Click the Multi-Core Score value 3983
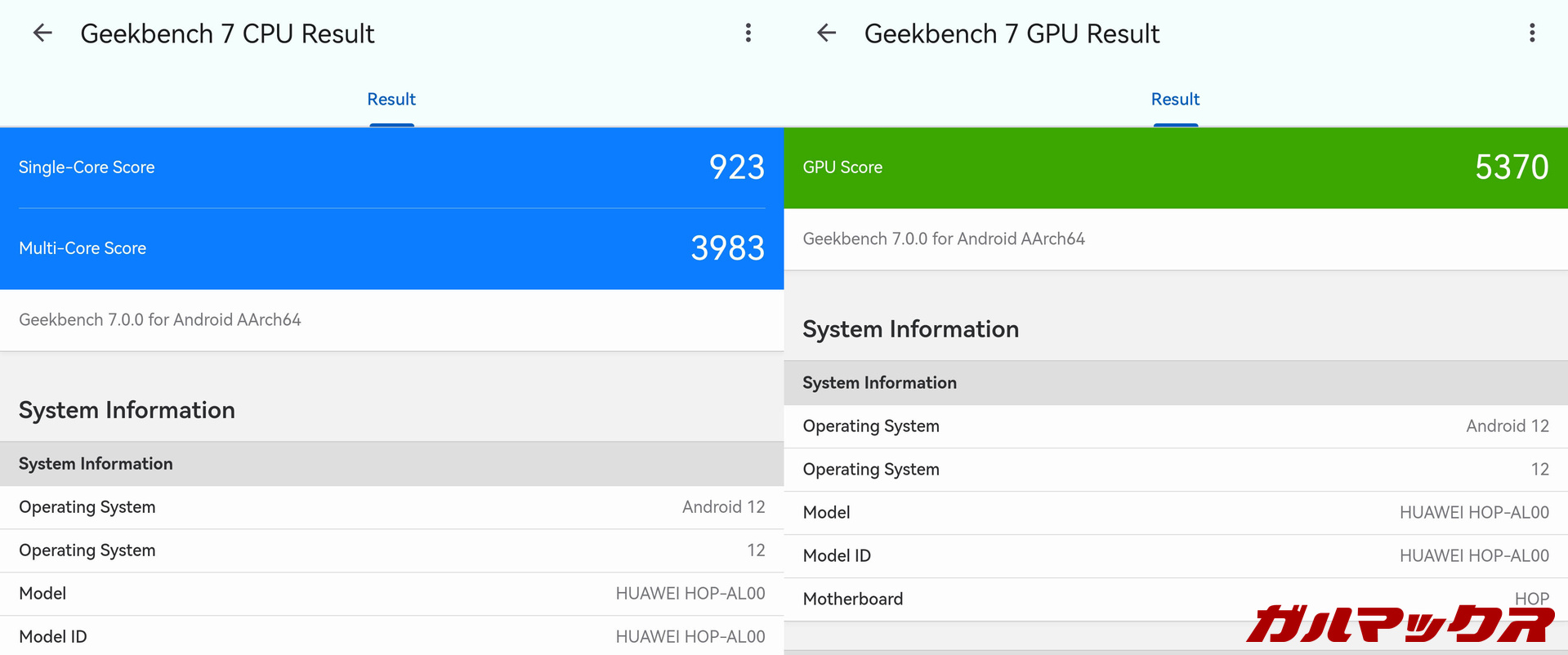This screenshot has height=655, width=1568. 727,248
